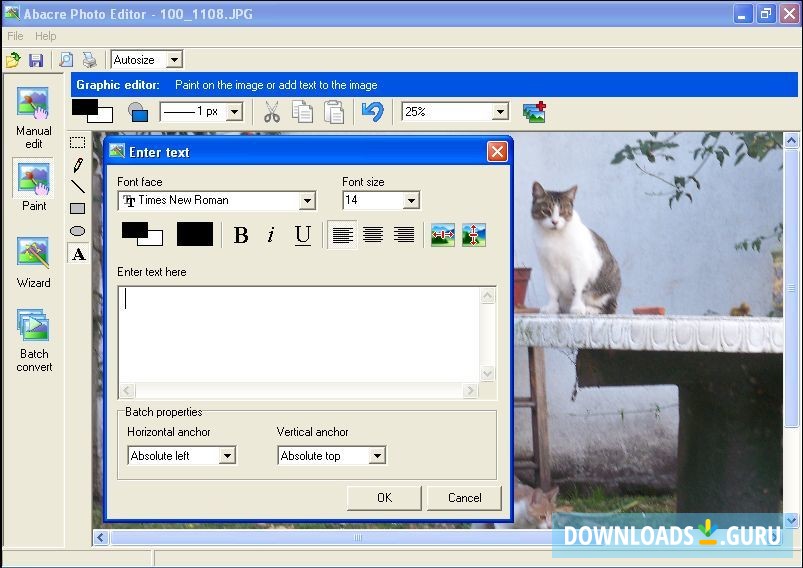
Task: Click inside the Enter text here box
Action: click(x=299, y=334)
